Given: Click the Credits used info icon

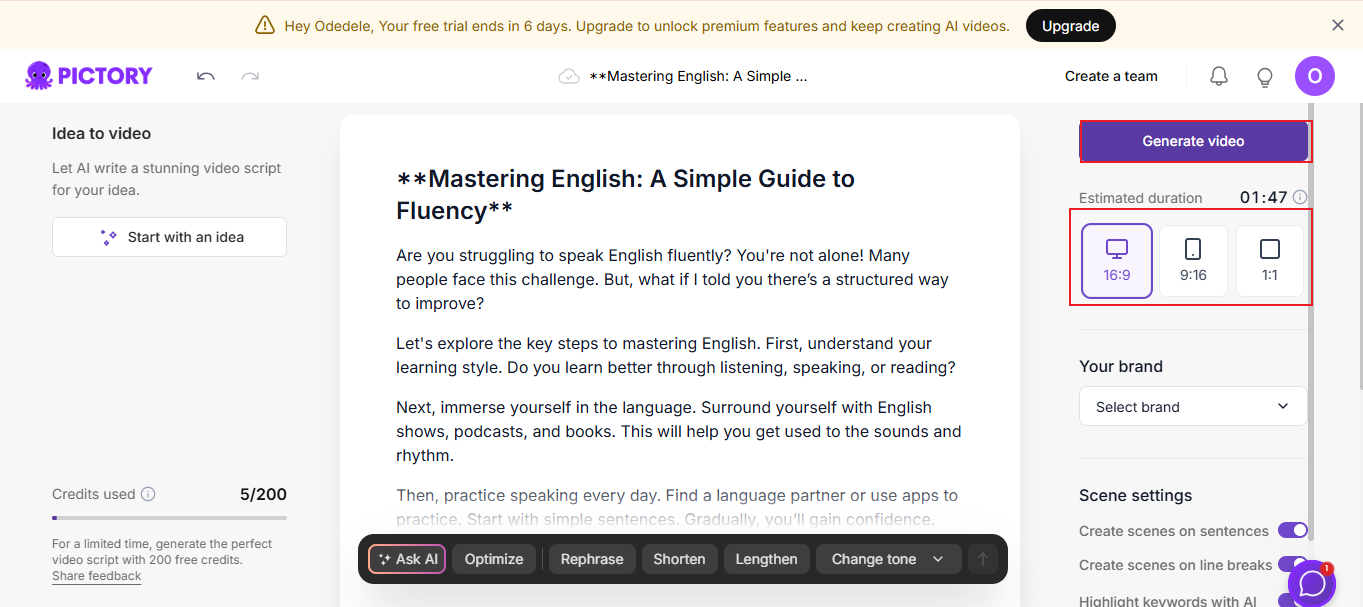Looking at the screenshot, I should (x=148, y=494).
